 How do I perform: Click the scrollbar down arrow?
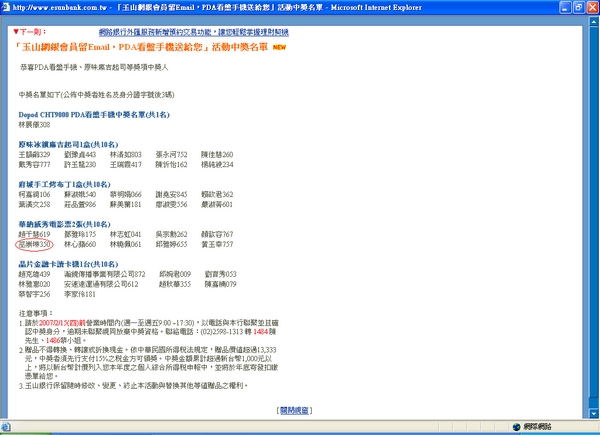594,414
